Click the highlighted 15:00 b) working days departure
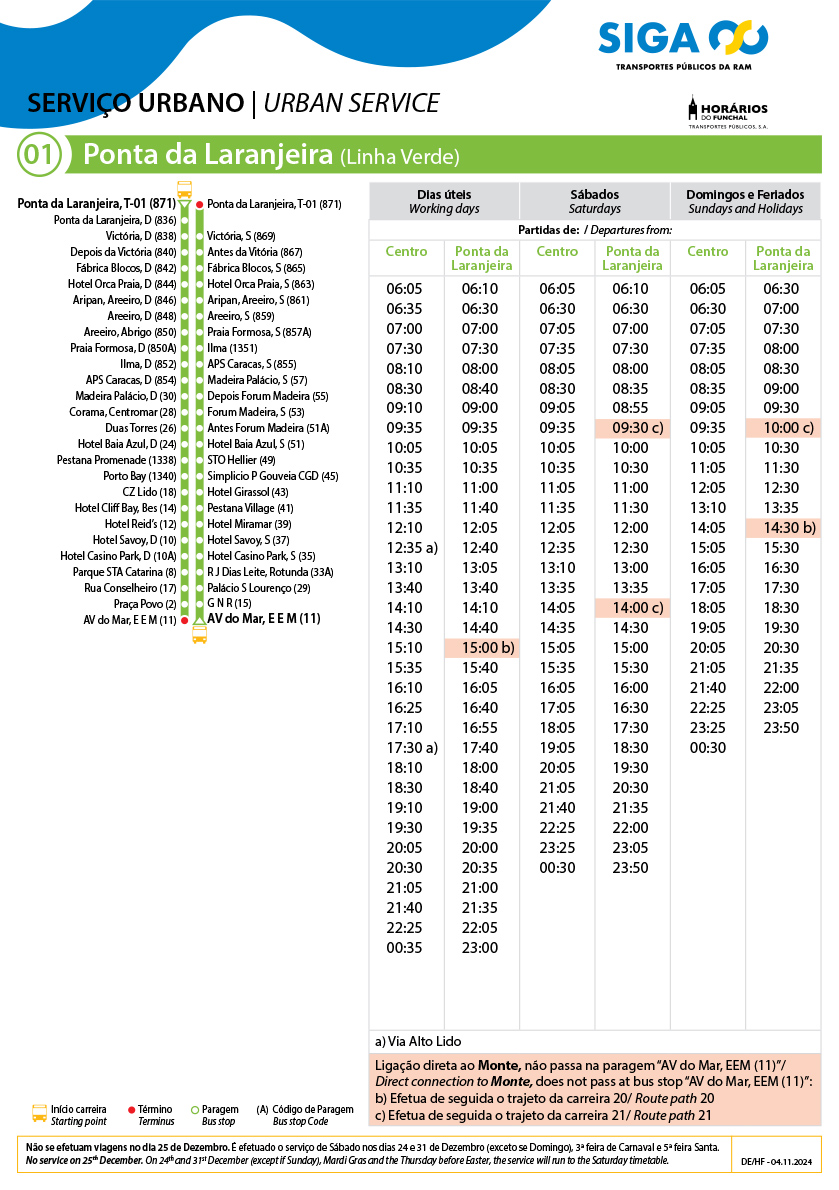 click(480, 648)
